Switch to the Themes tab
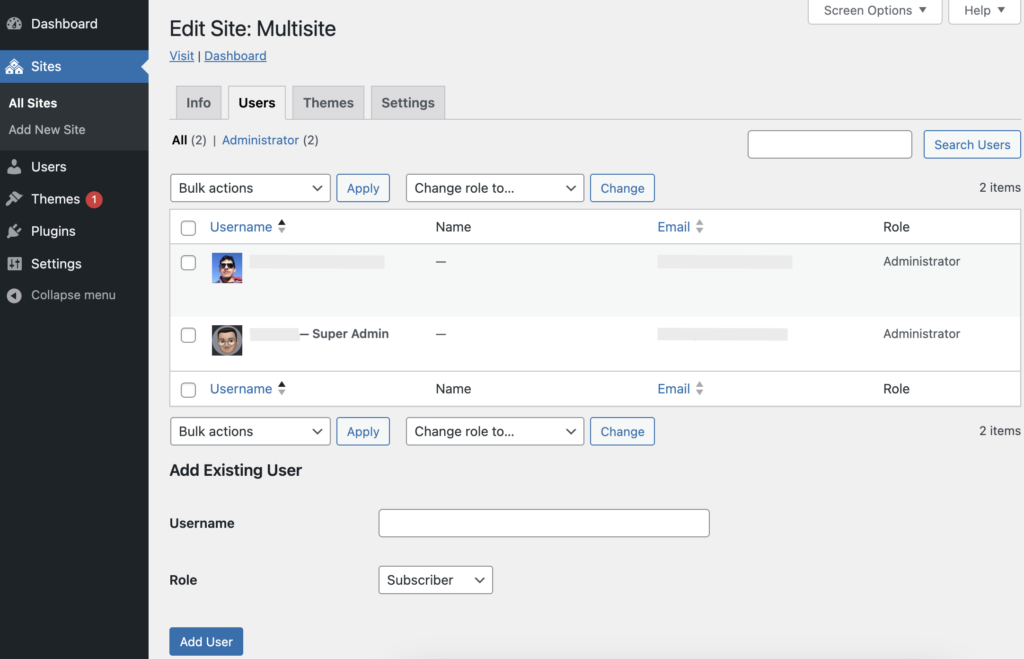The width and height of the screenshot is (1024, 659). pos(328,103)
